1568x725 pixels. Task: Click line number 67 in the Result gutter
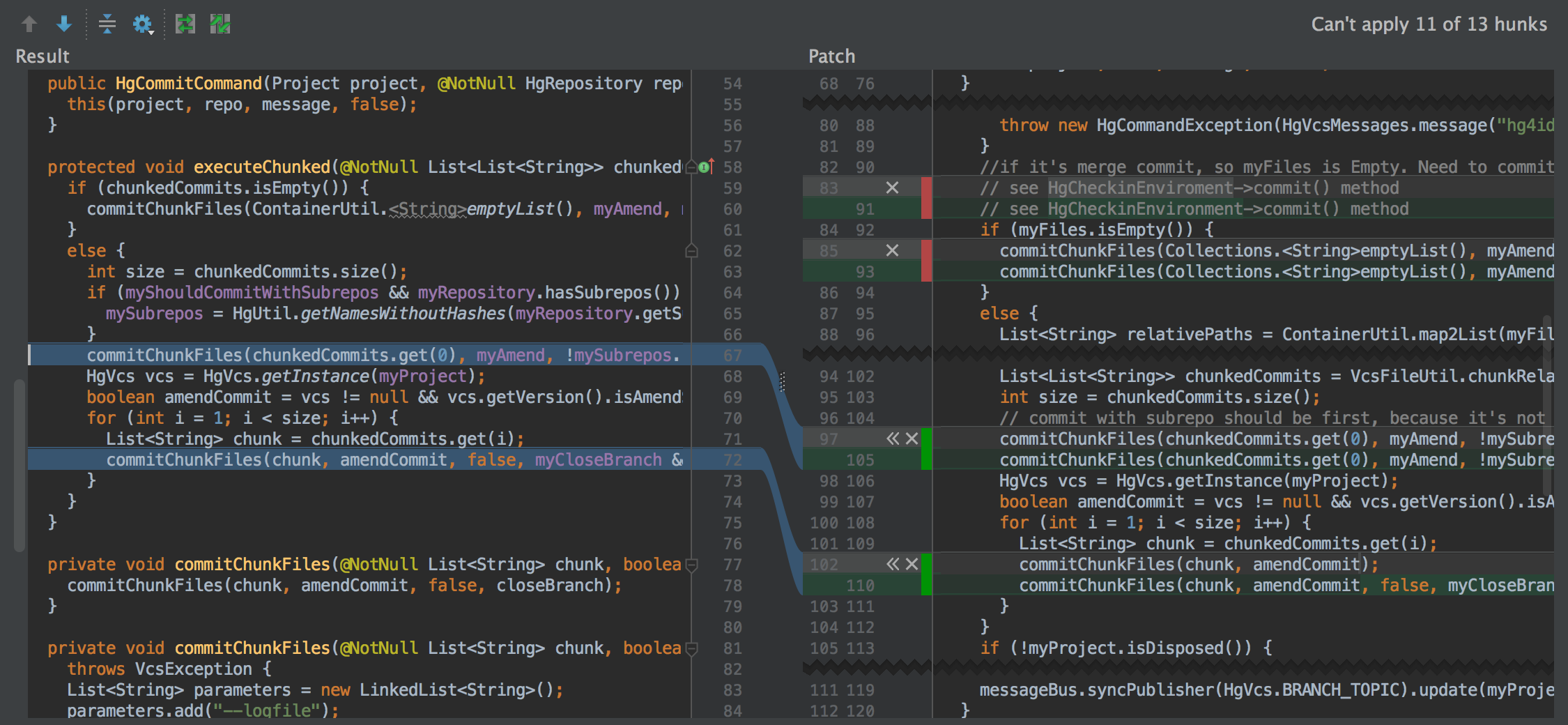tap(732, 356)
